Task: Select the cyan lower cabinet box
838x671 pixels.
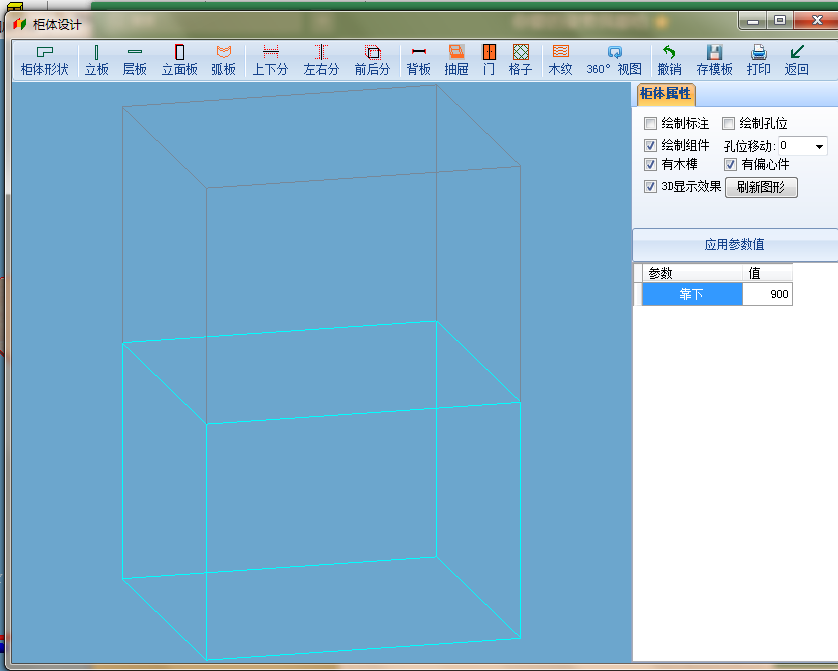Action: coord(321,490)
